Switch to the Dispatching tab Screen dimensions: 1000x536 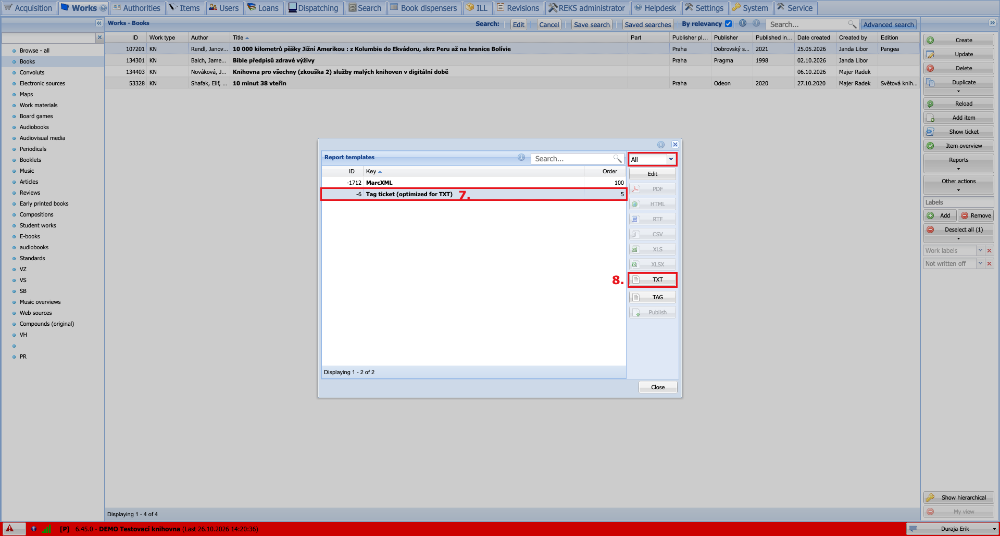point(313,8)
